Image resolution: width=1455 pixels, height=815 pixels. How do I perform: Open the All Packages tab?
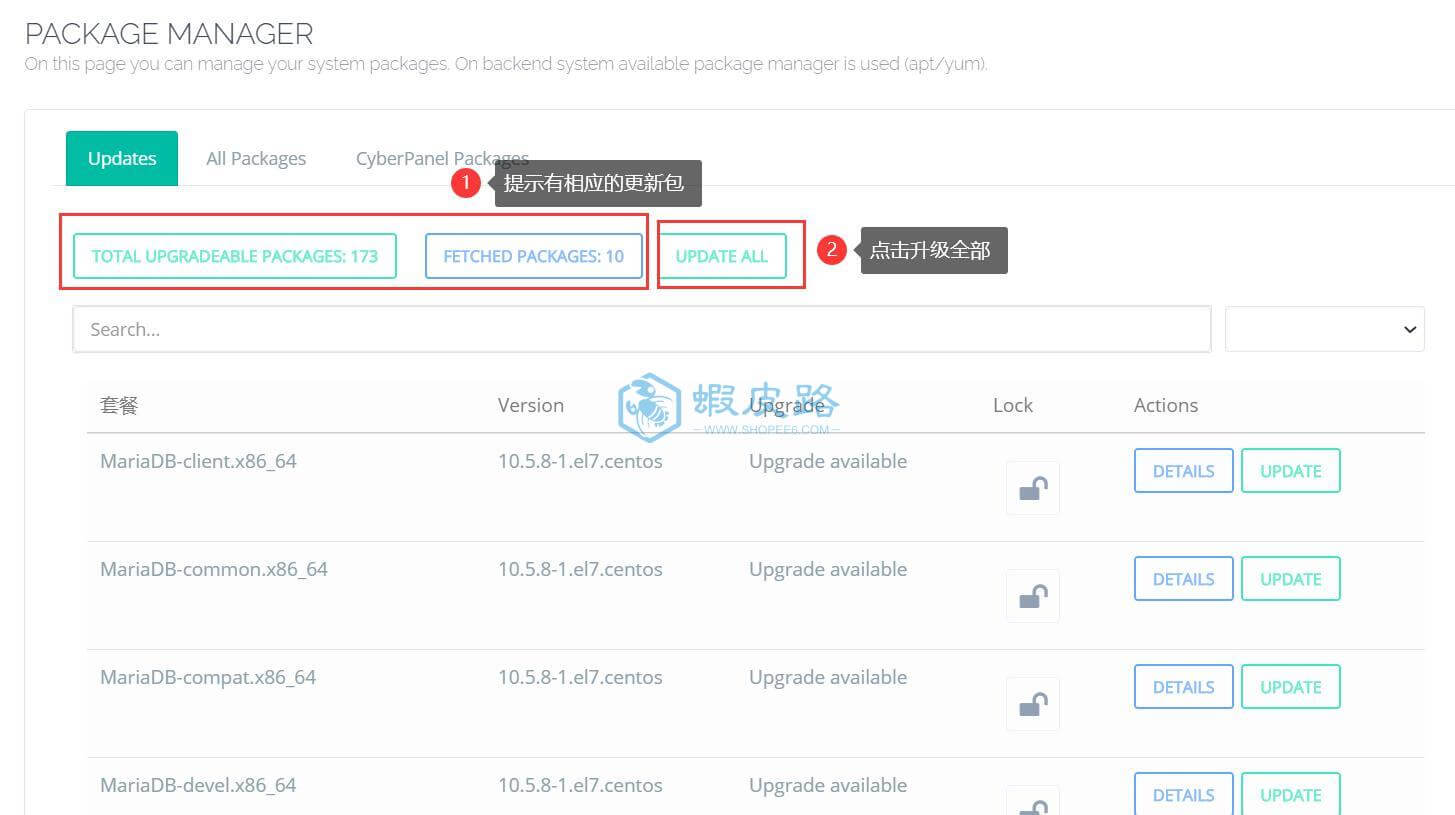[x=256, y=158]
